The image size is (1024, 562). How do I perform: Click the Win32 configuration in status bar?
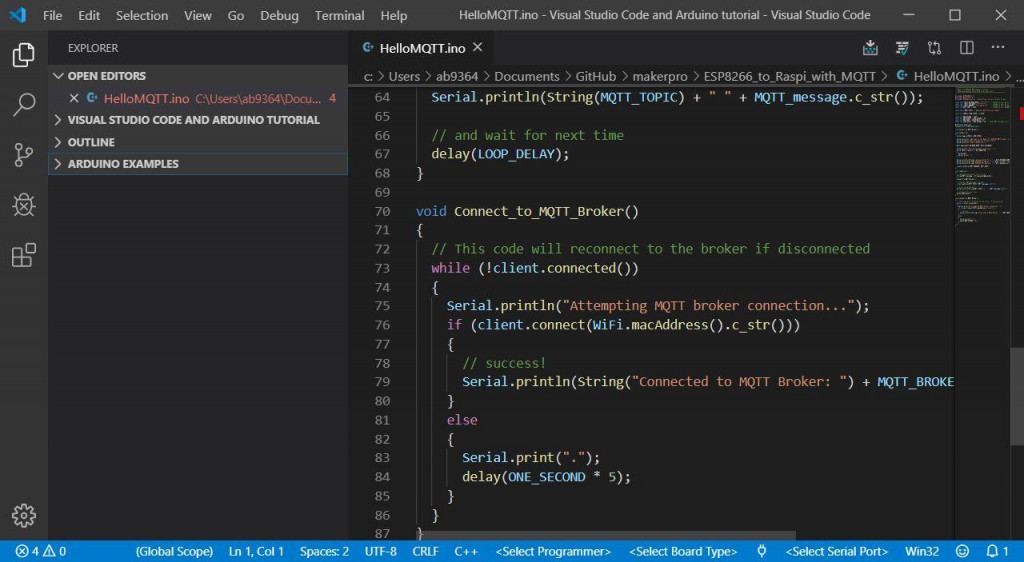(921, 551)
